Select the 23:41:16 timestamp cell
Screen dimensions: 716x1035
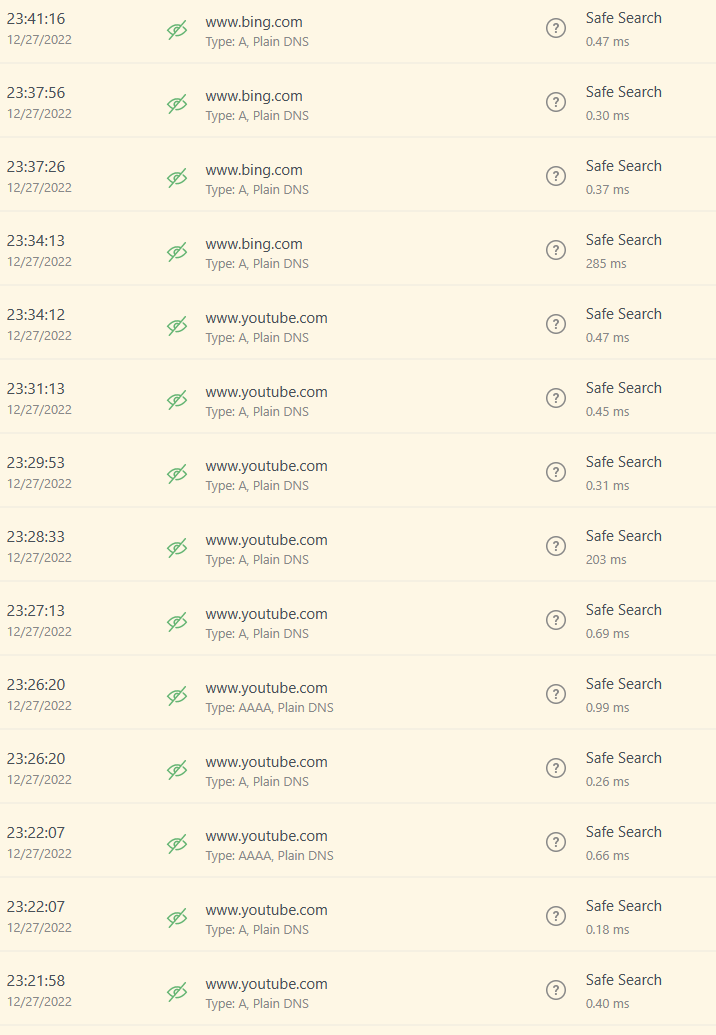pyautogui.click(x=39, y=28)
